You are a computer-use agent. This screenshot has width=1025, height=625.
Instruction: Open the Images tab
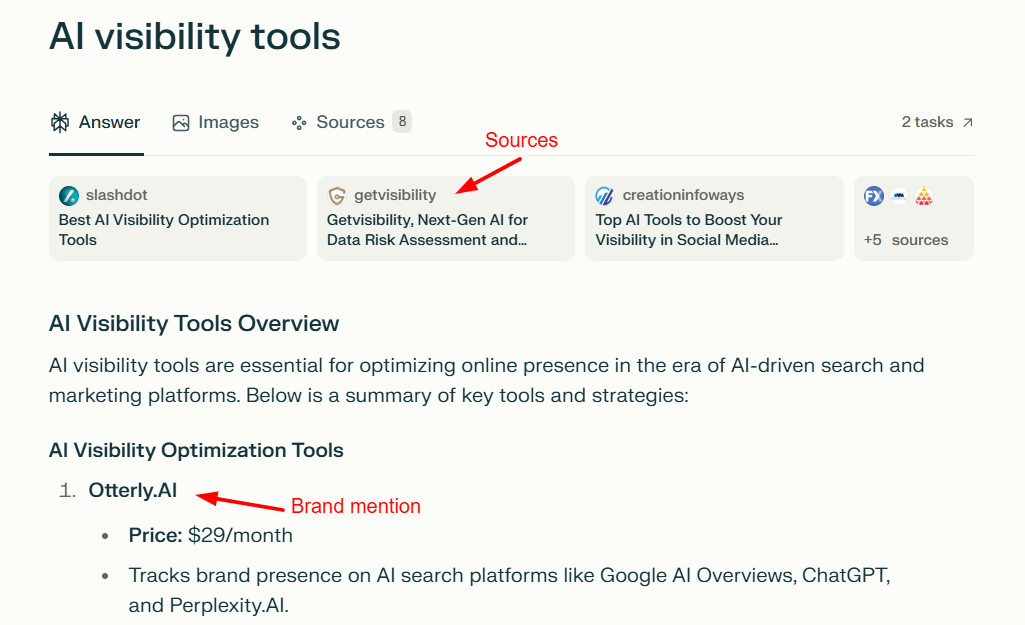tap(228, 123)
